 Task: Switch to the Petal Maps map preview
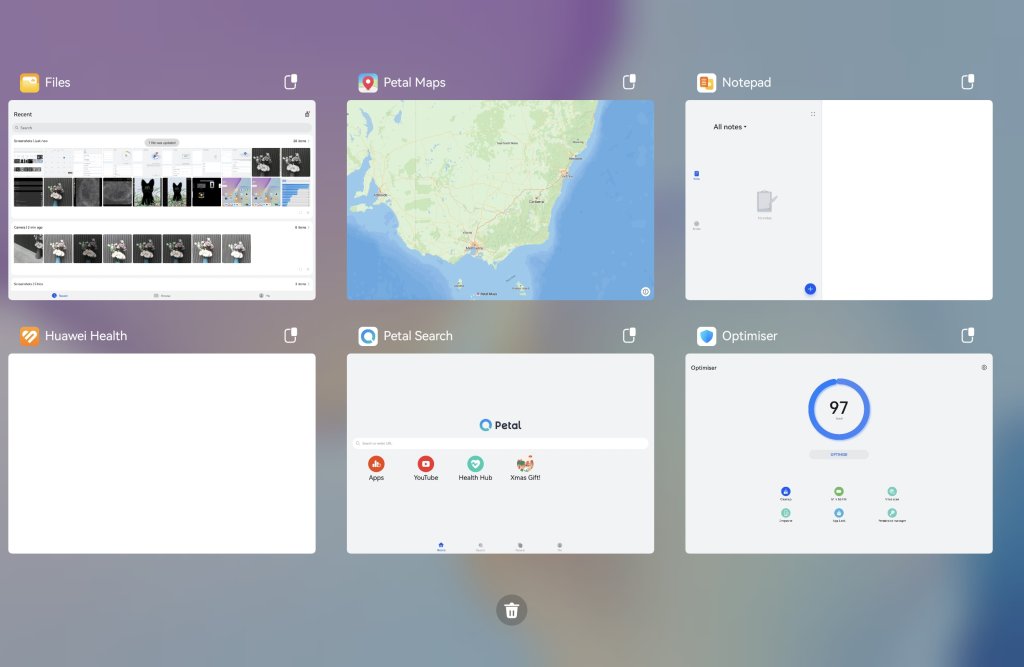click(500, 200)
